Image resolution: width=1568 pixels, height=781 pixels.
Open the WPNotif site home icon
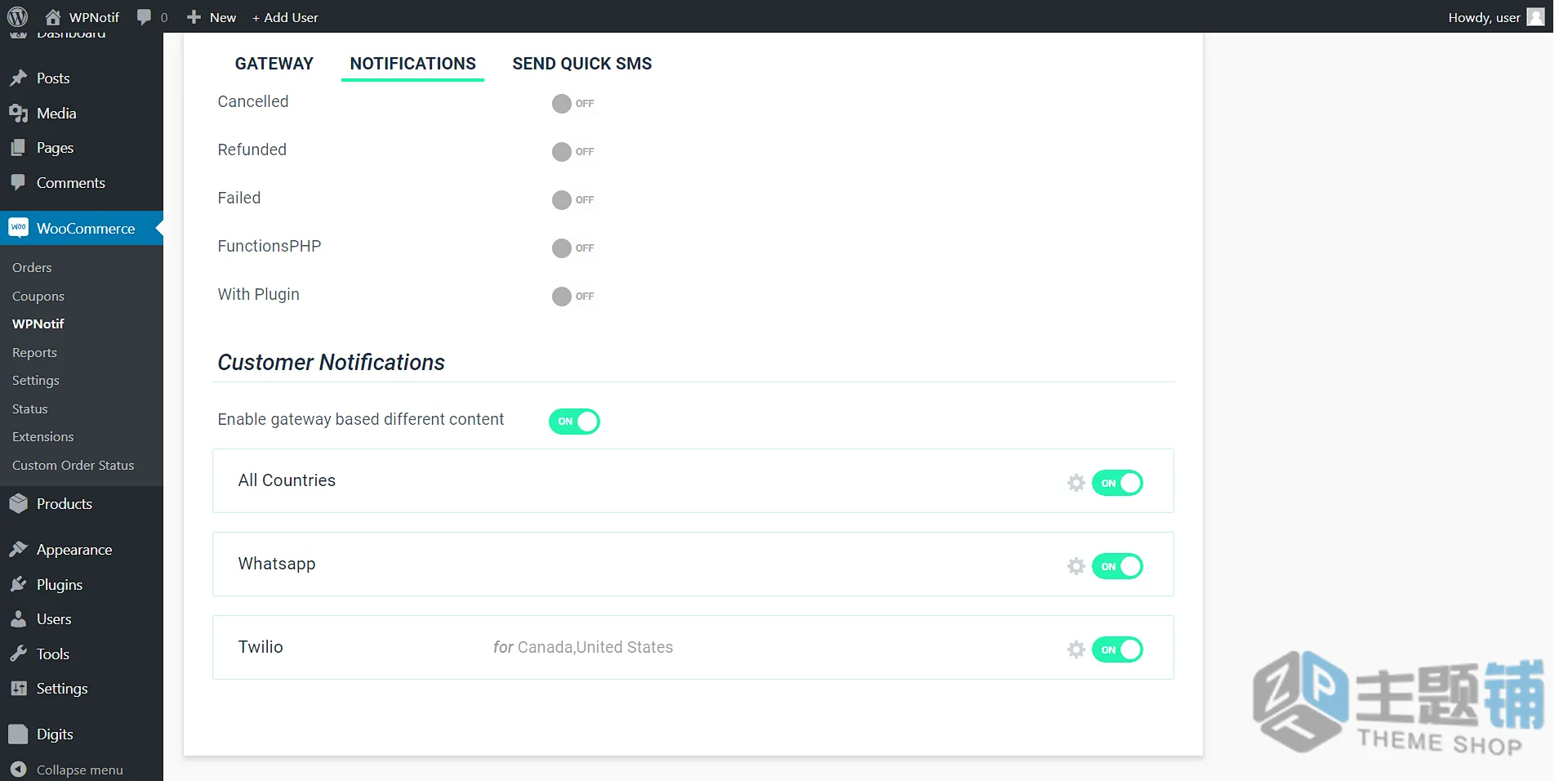(x=53, y=16)
